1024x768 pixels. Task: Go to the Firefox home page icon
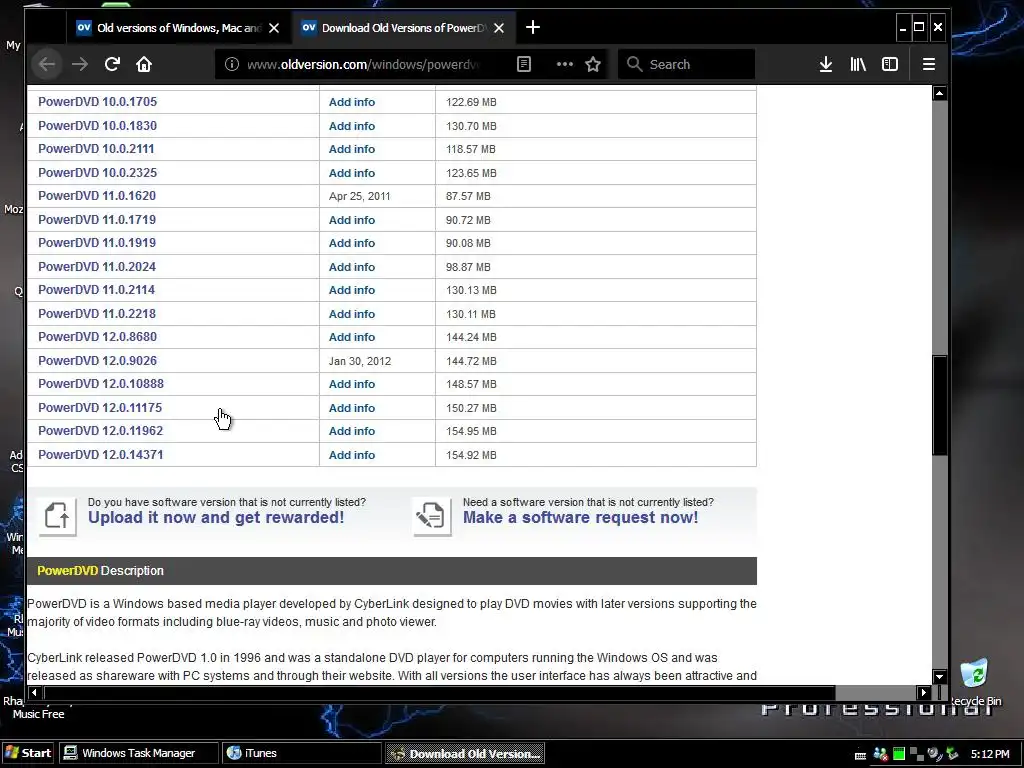point(144,64)
